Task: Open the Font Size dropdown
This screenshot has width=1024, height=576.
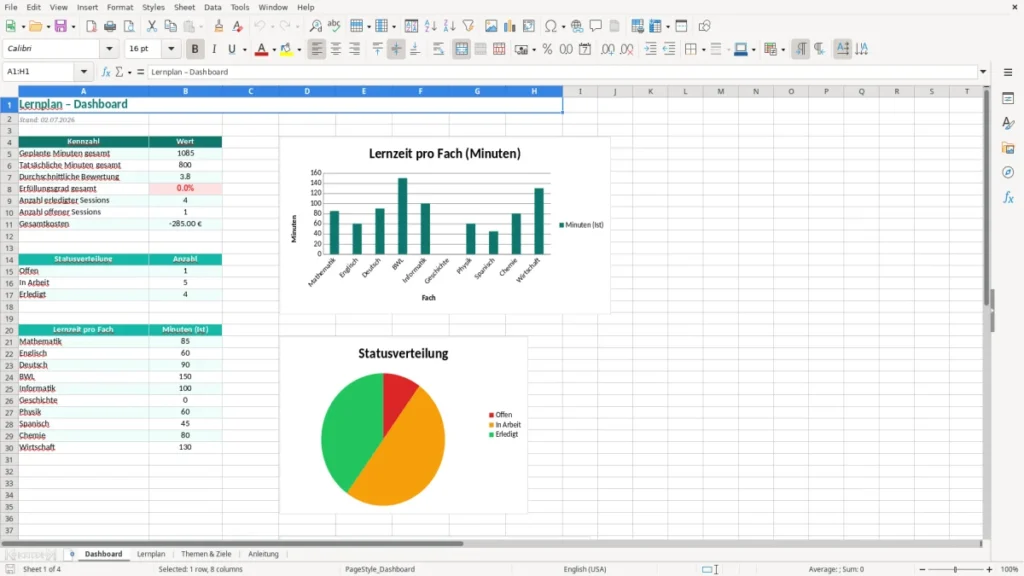Action: point(171,49)
